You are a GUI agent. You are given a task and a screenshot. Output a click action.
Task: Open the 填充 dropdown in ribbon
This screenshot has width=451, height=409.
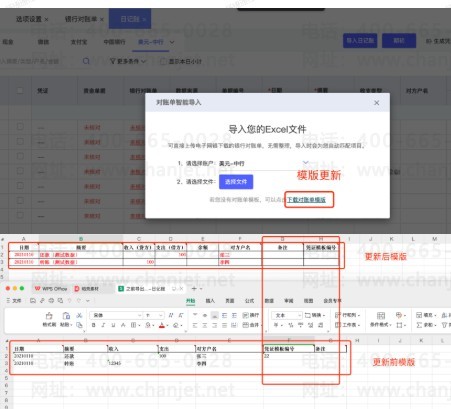click(426, 315)
